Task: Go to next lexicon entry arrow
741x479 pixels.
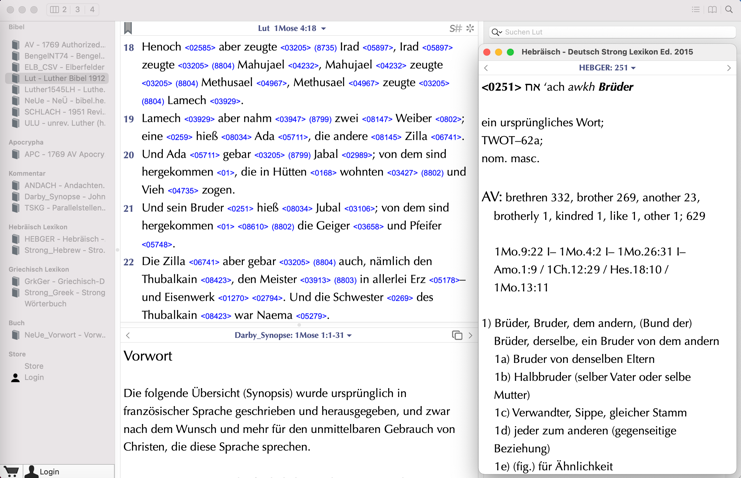Action: click(x=728, y=68)
